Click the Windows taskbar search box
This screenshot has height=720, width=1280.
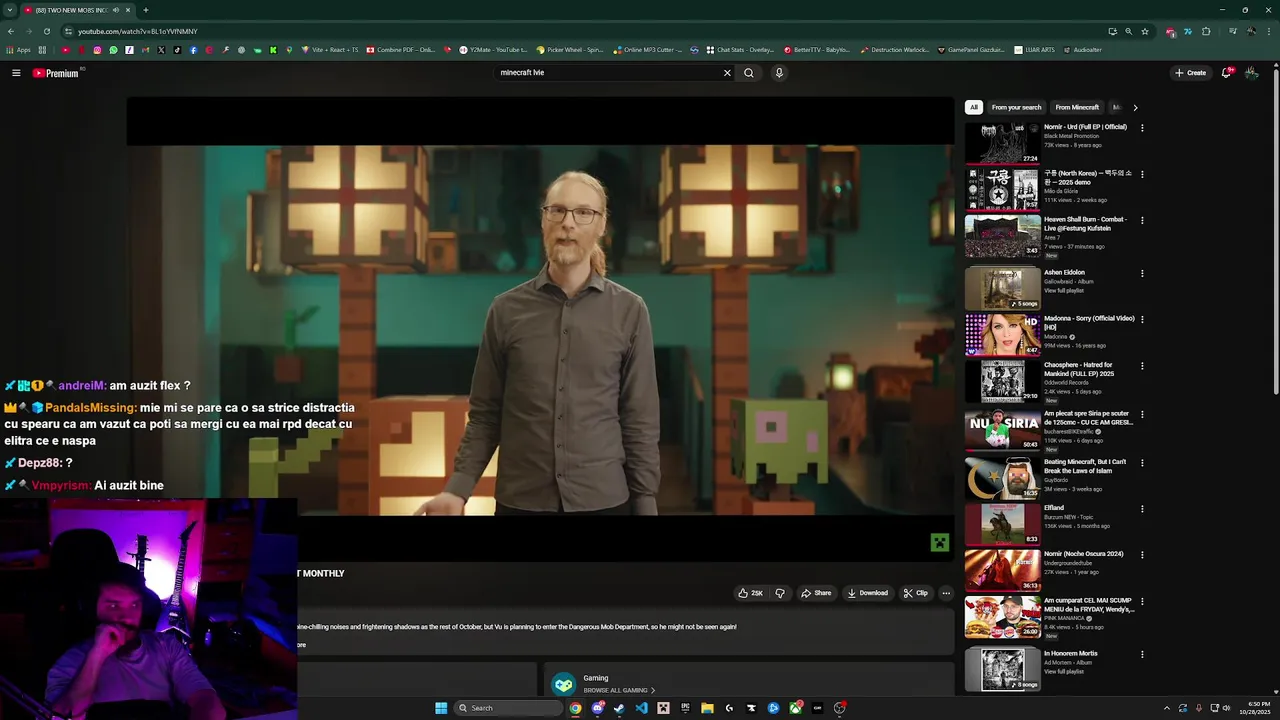click(509, 708)
